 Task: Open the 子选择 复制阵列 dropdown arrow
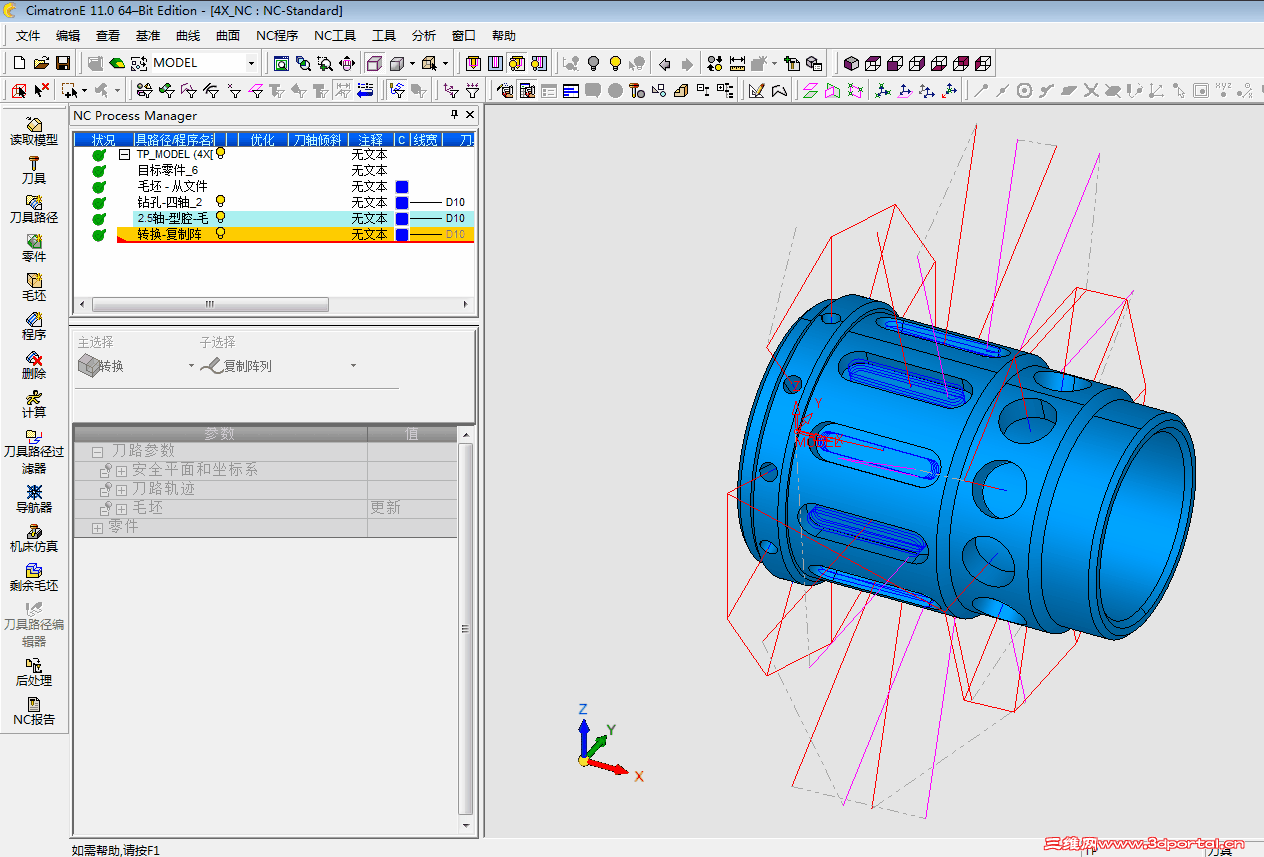click(353, 366)
